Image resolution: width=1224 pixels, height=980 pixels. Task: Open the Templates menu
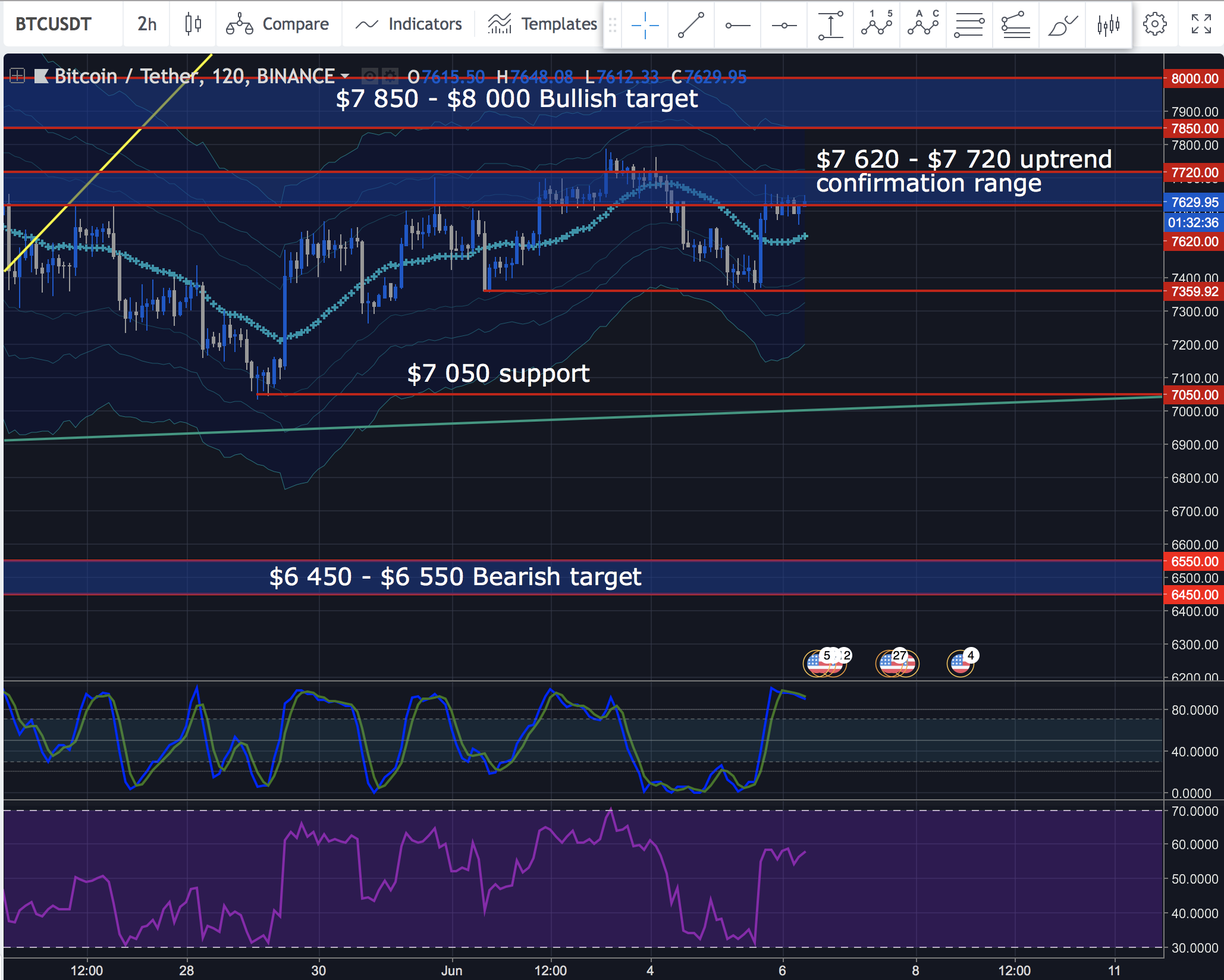[x=542, y=24]
